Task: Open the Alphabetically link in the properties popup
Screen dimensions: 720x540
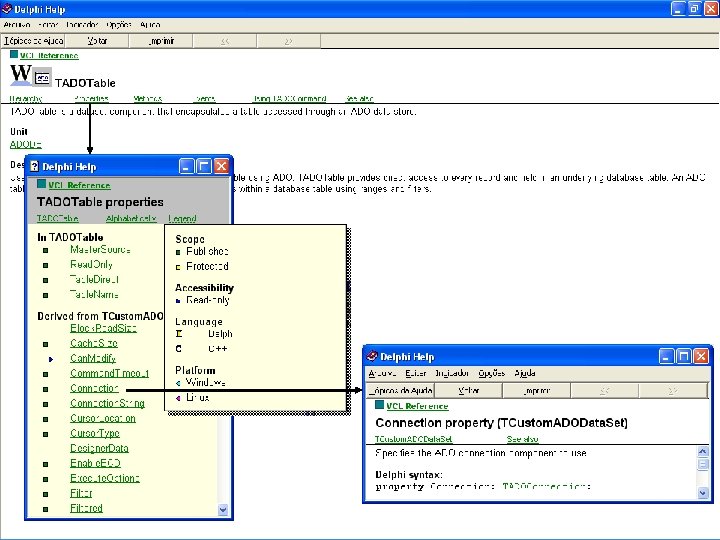Action: [x=131, y=219]
